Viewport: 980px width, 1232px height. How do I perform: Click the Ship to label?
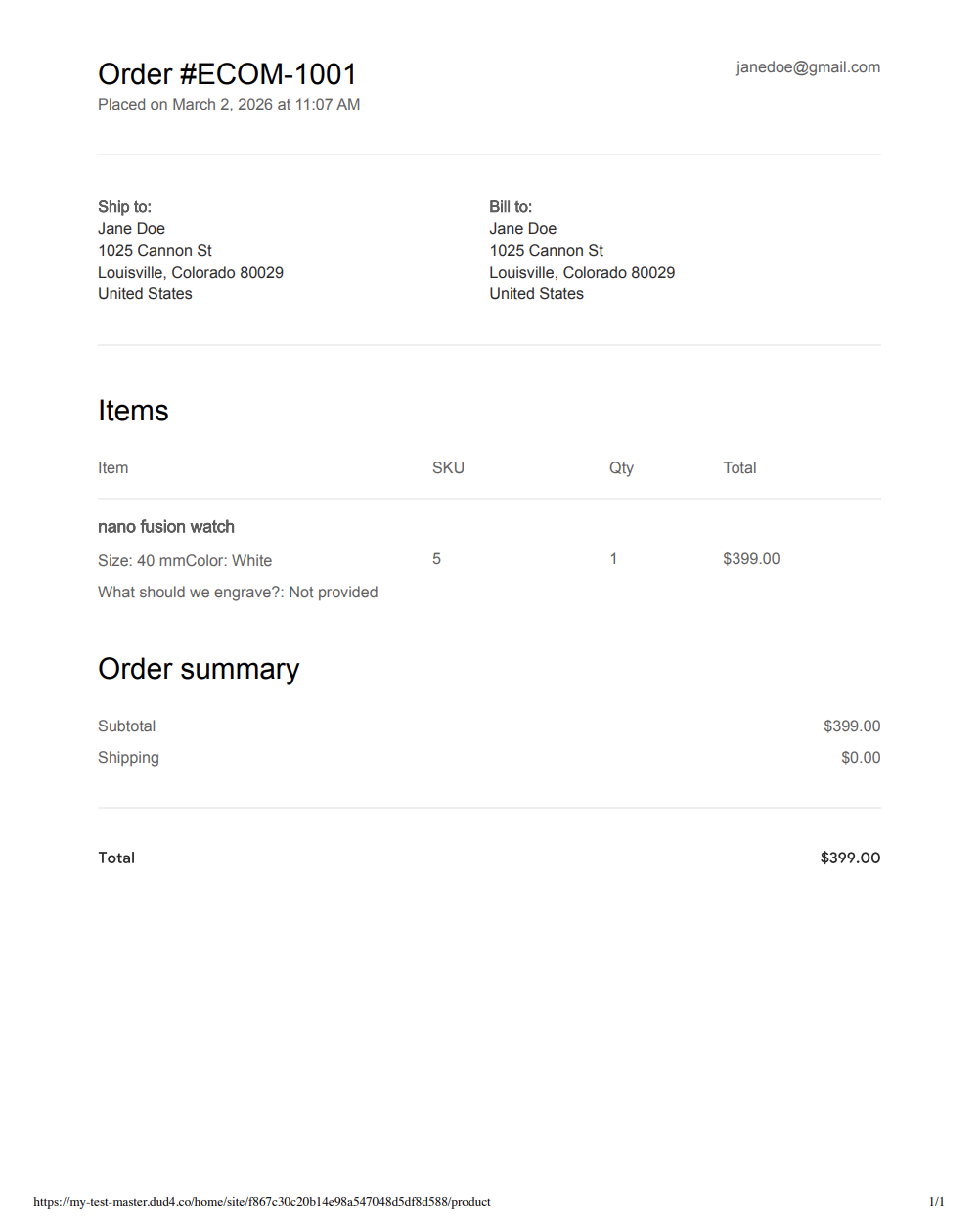click(124, 207)
